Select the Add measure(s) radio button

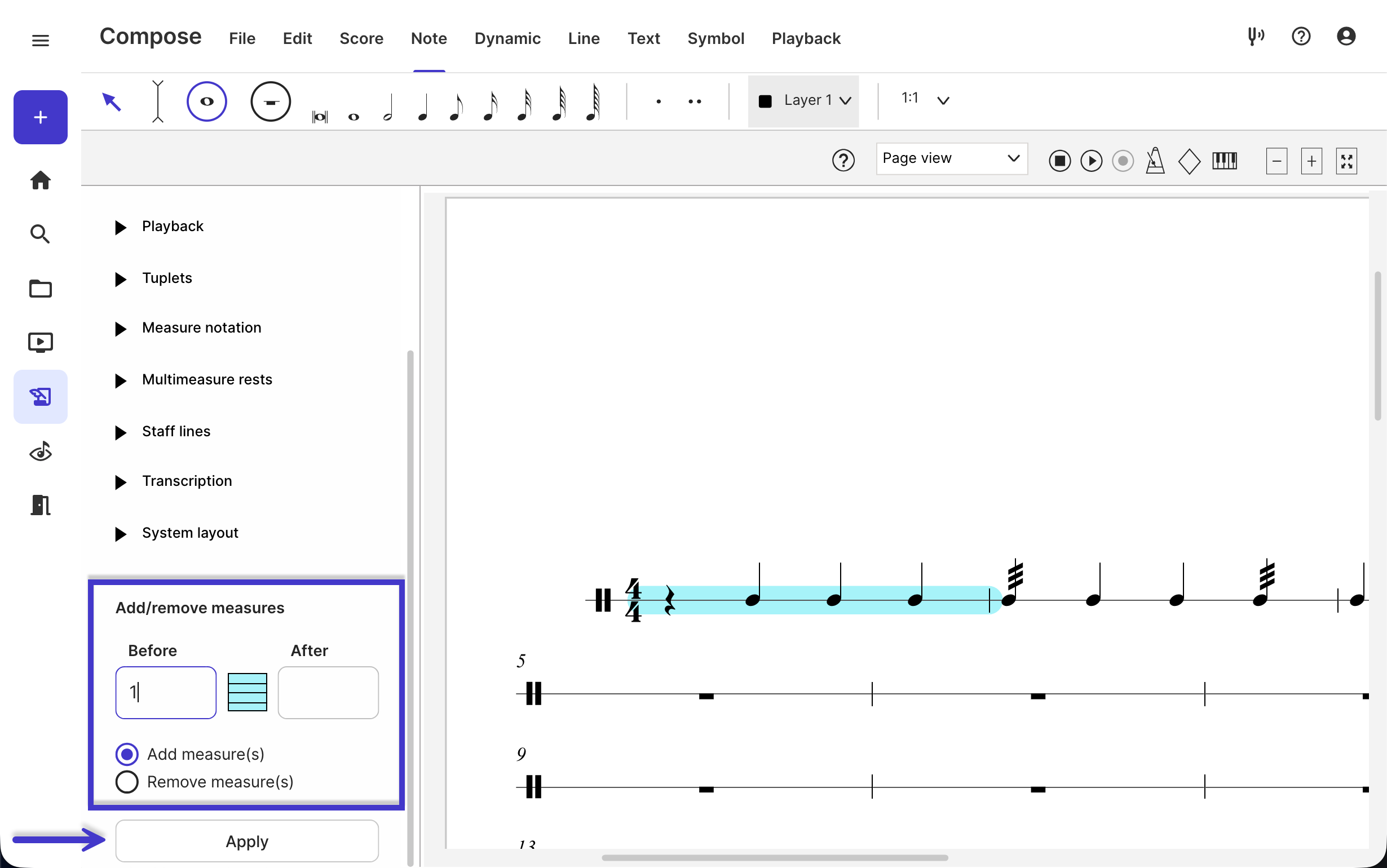pyautogui.click(x=127, y=754)
